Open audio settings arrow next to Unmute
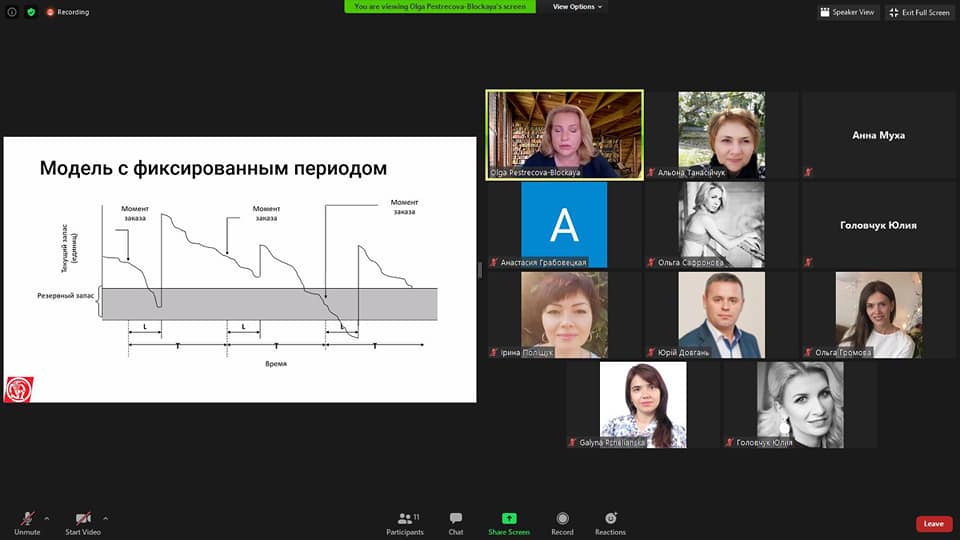960x540 pixels. point(46,518)
